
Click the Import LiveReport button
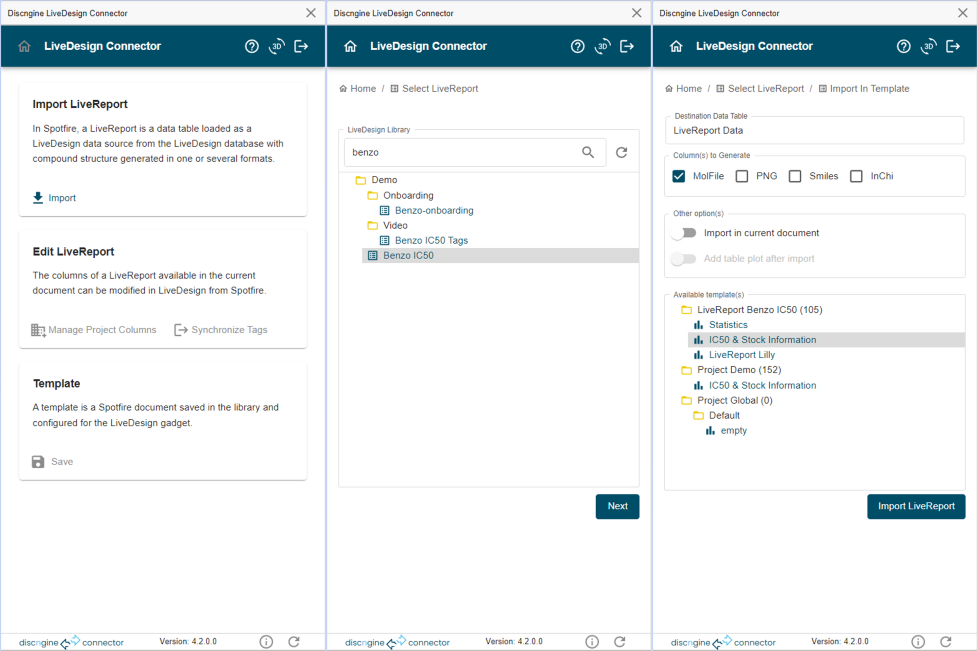915,506
